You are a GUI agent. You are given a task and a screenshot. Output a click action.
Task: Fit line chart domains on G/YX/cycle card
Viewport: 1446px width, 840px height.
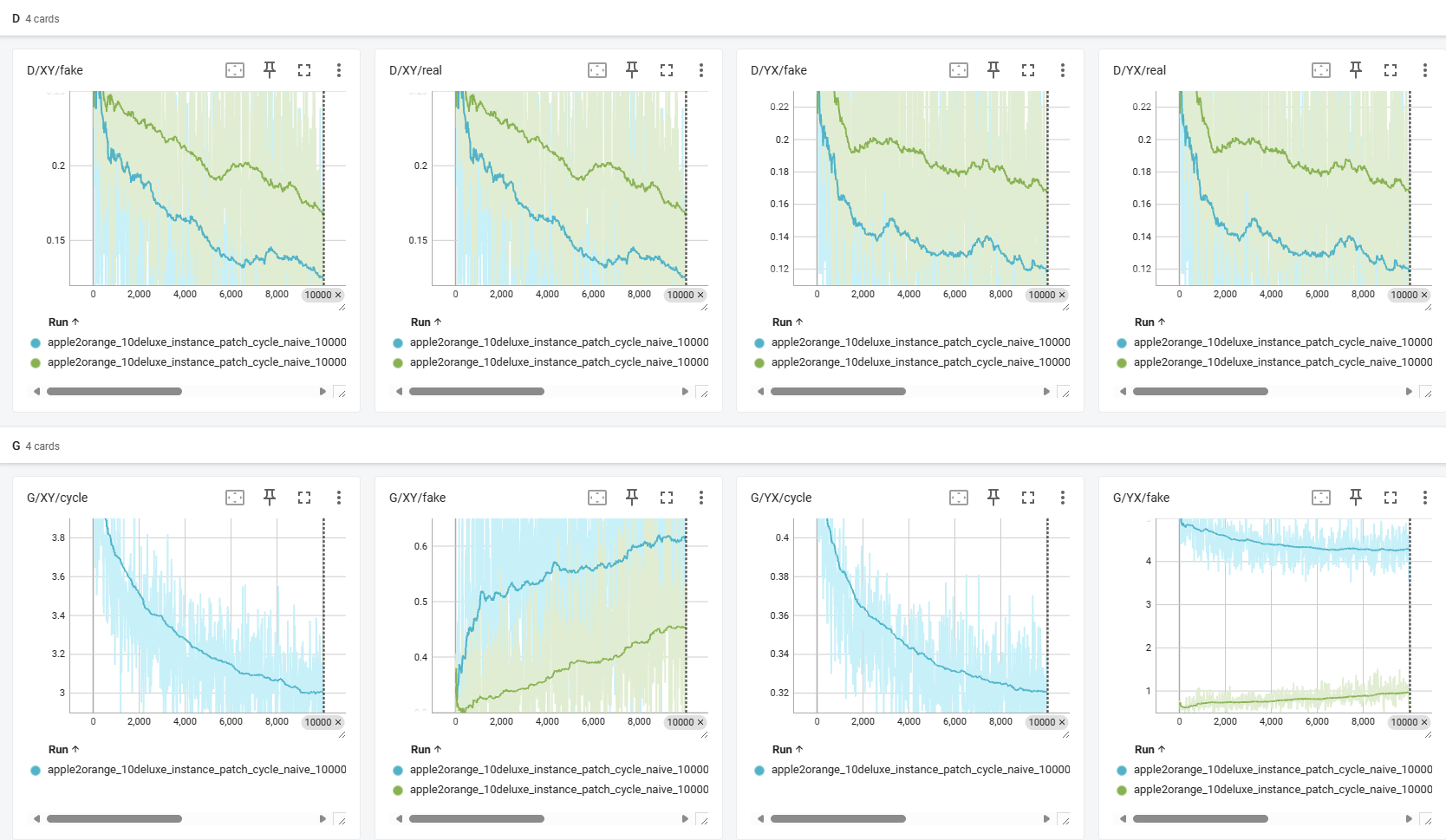[959, 498]
